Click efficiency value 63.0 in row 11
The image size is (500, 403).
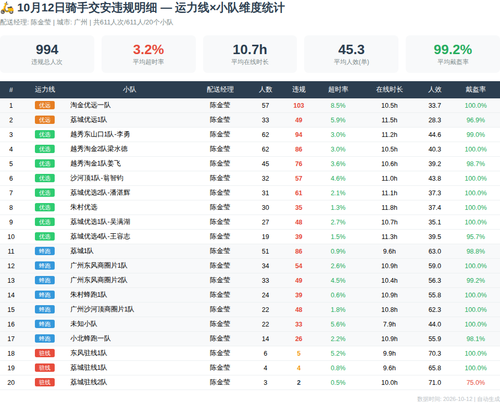435,251
